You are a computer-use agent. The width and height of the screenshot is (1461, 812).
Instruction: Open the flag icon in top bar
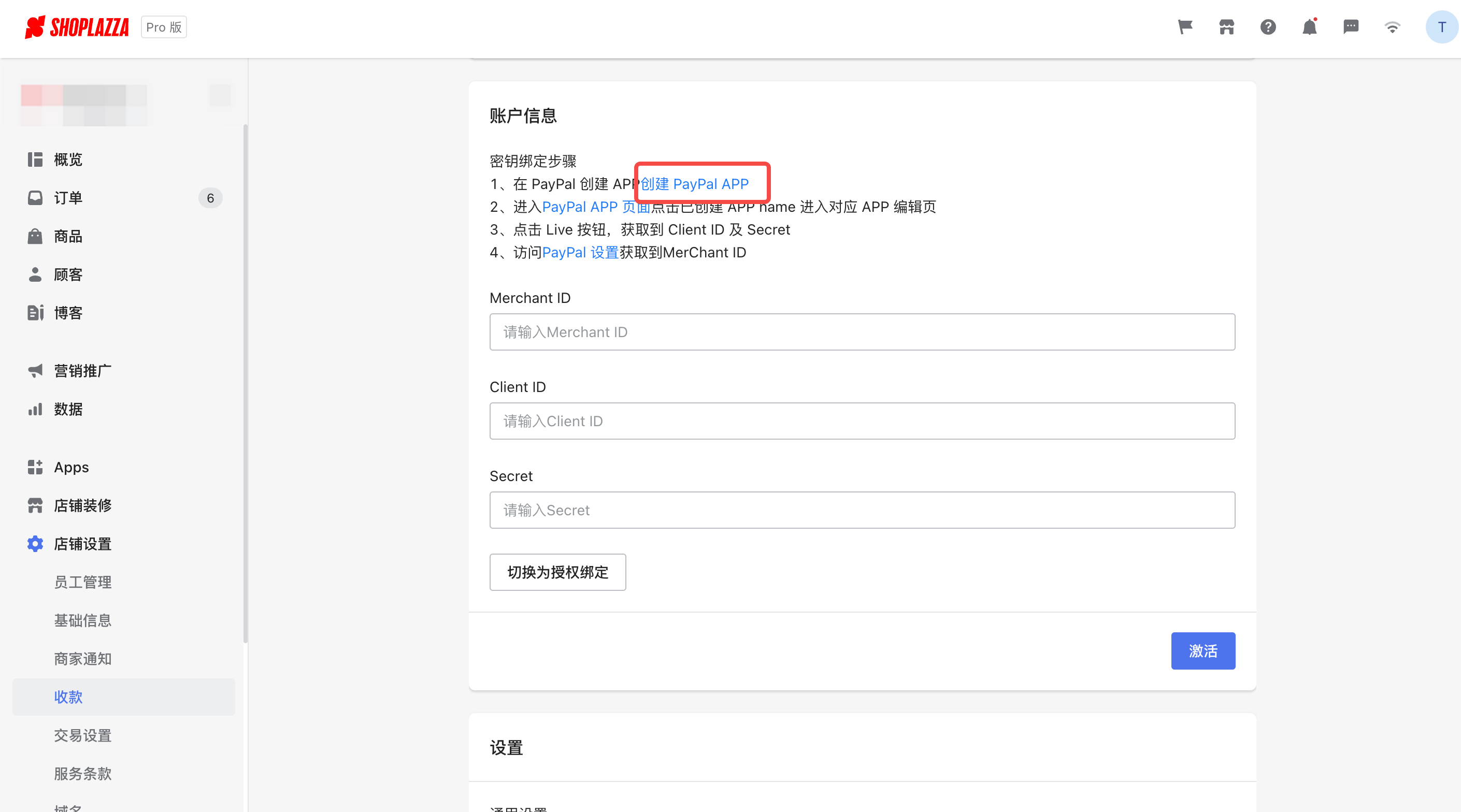coord(1185,27)
